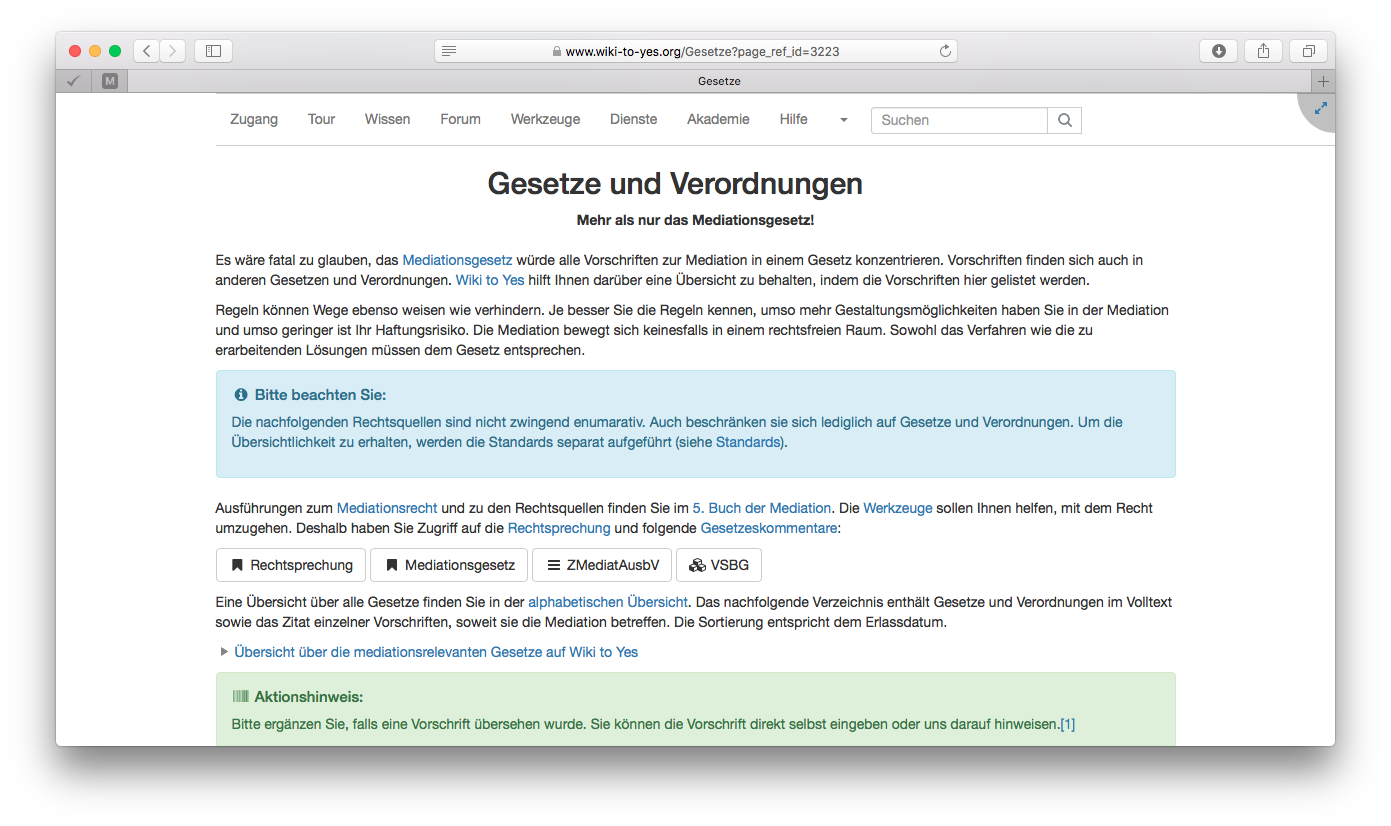Screen dimensions: 1391x826
Task: Click into the Suchen search field
Action: (x=958, y=120)
